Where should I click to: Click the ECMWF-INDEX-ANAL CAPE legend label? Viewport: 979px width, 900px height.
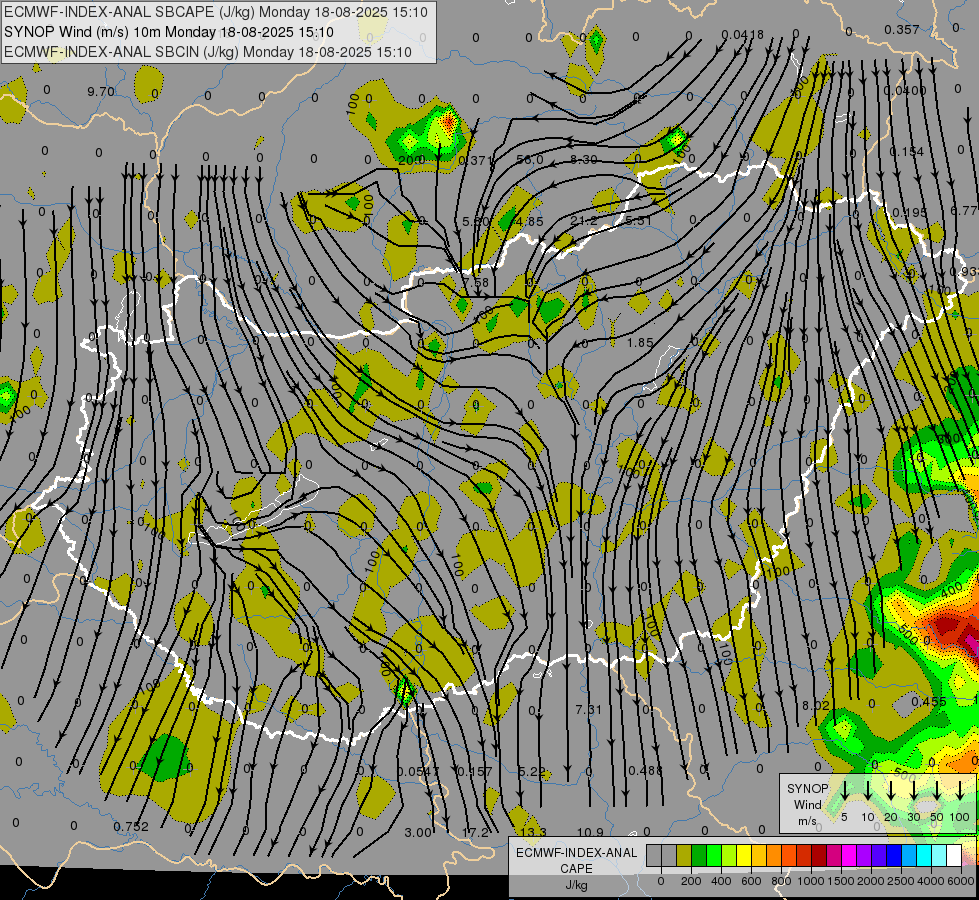tap(576, 860)
